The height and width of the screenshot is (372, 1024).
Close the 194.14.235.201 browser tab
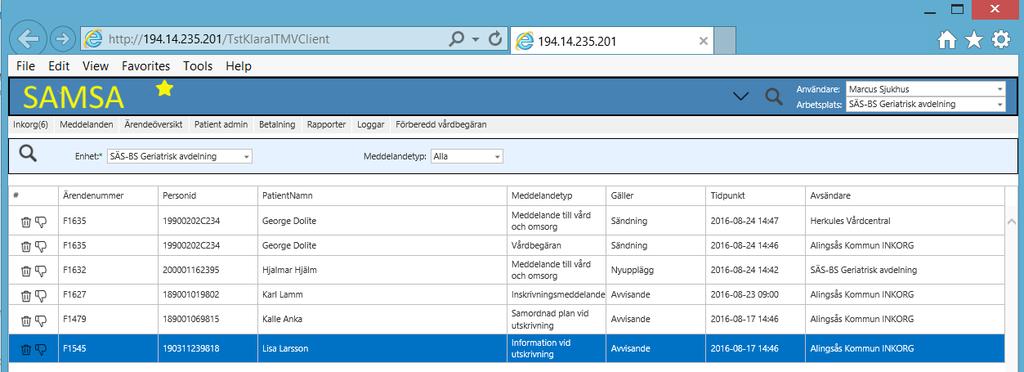(703, 41)
